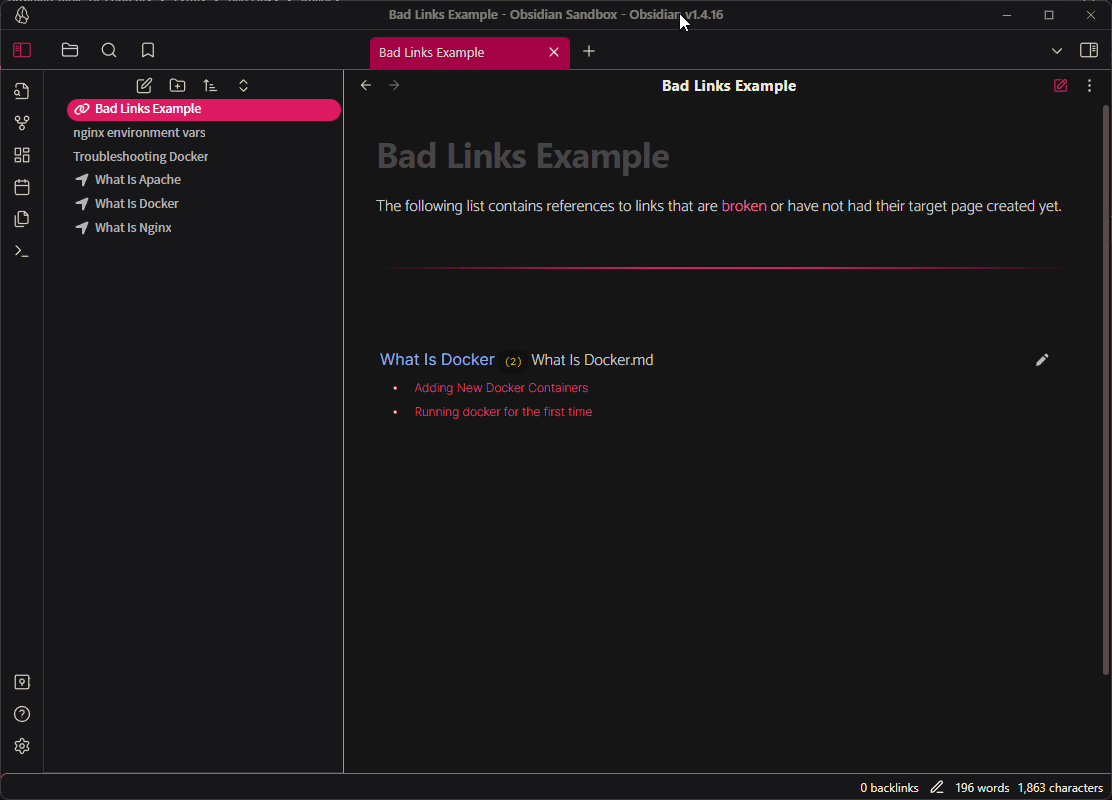Open the blue What Is Docker link

(x=437, y=360)
